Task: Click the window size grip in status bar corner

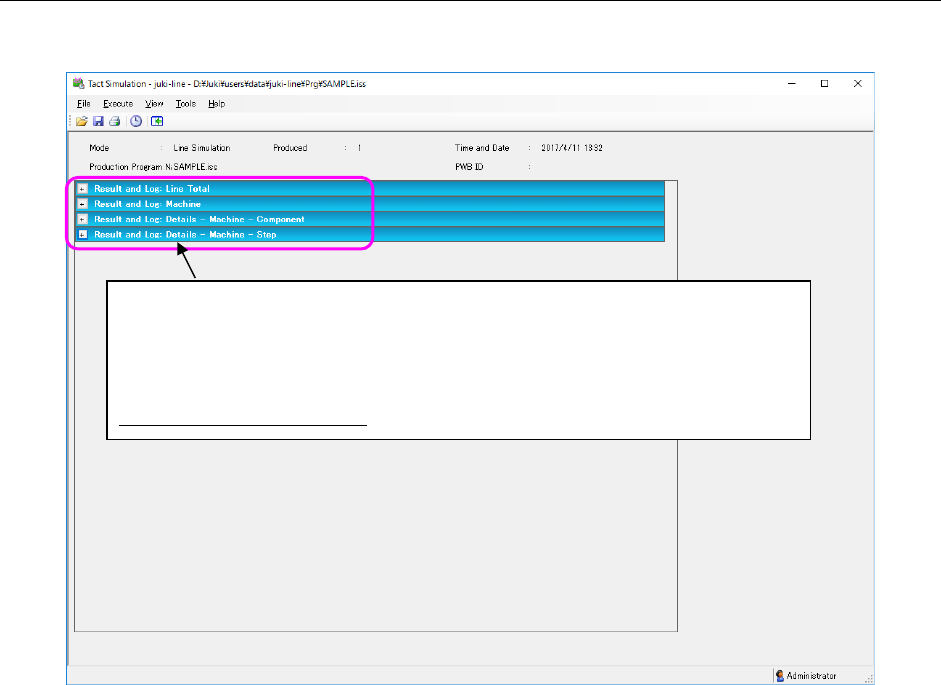Action: click(x=869, y=678)
